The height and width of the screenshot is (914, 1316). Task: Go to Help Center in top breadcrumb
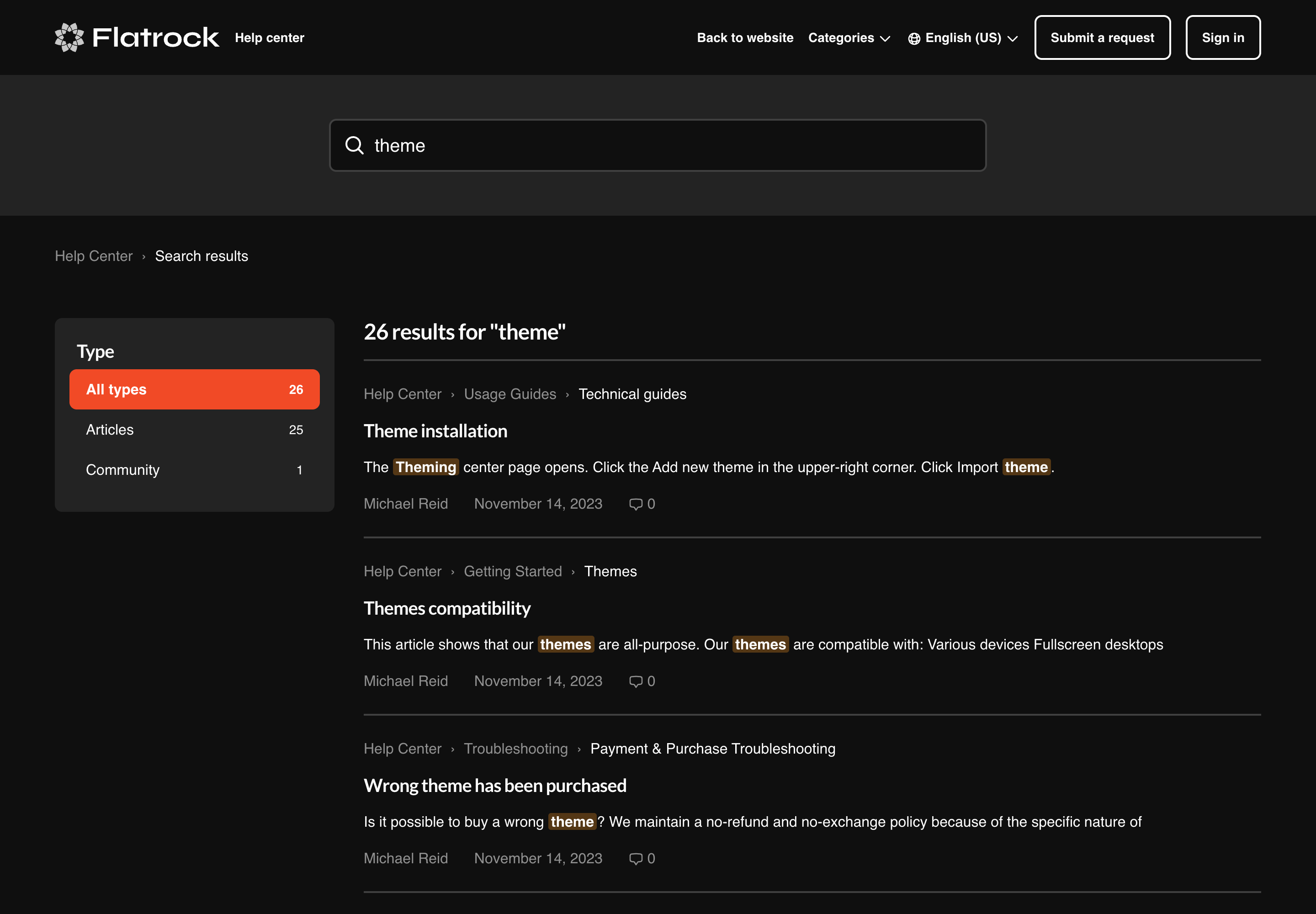(94, 256)
